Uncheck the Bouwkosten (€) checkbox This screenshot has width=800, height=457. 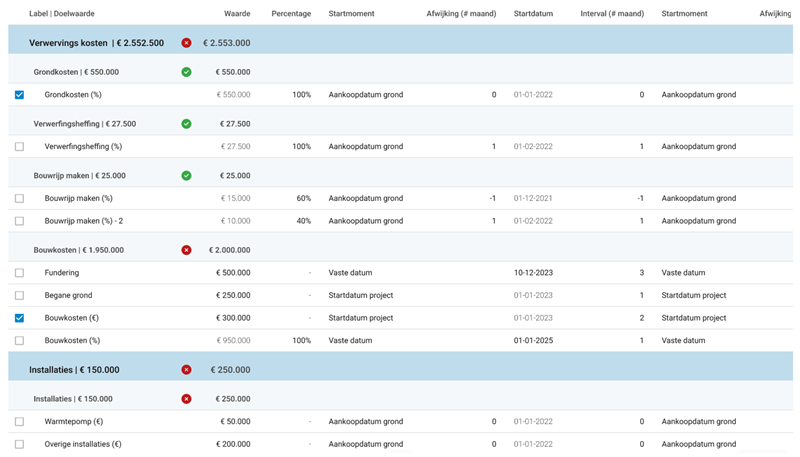(20, 318)
